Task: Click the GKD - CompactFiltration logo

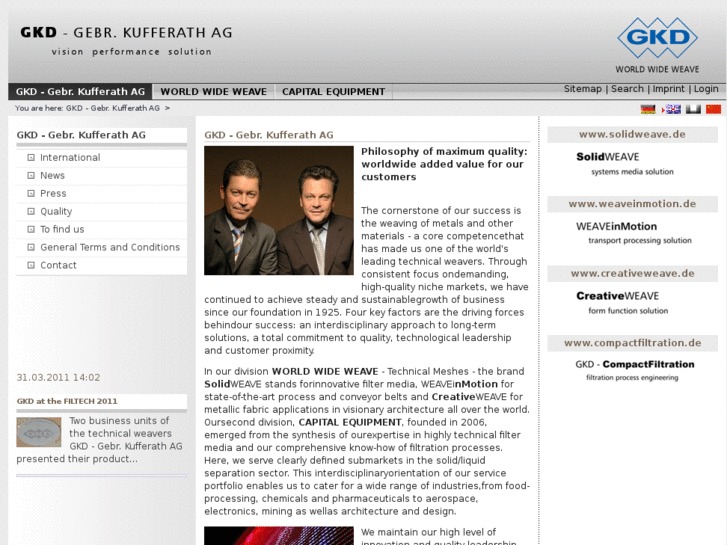Action: (635, 370)
